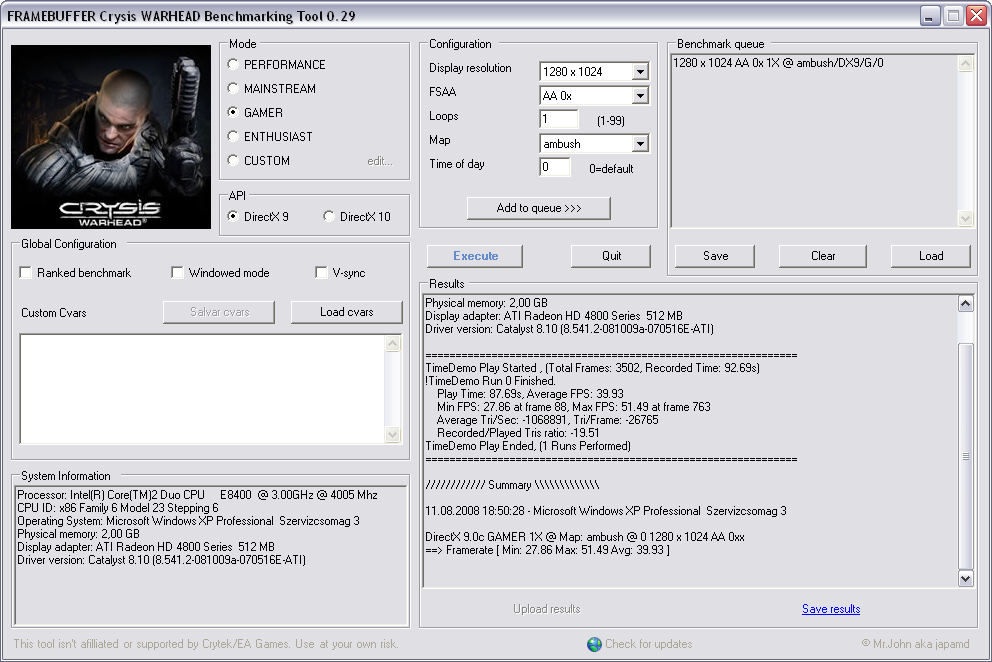Screen dimensions: 992x662
Task: Click the Add to queue button
Action: [538, 208]
